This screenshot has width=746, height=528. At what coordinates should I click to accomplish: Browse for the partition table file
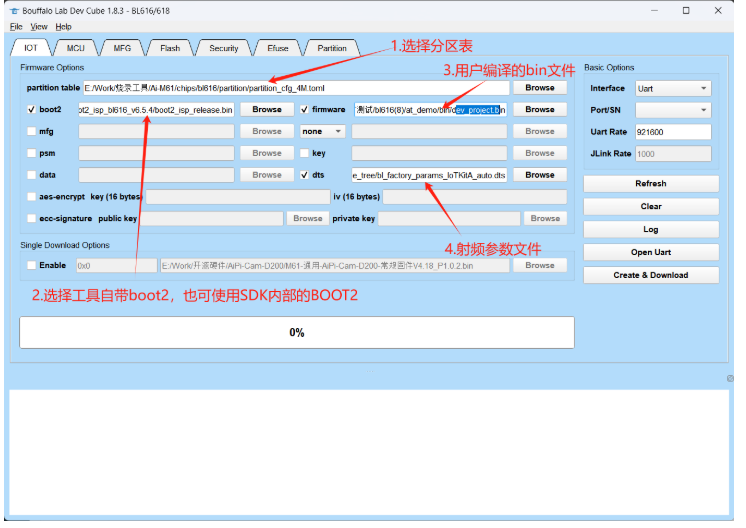(x=539, y=88)
